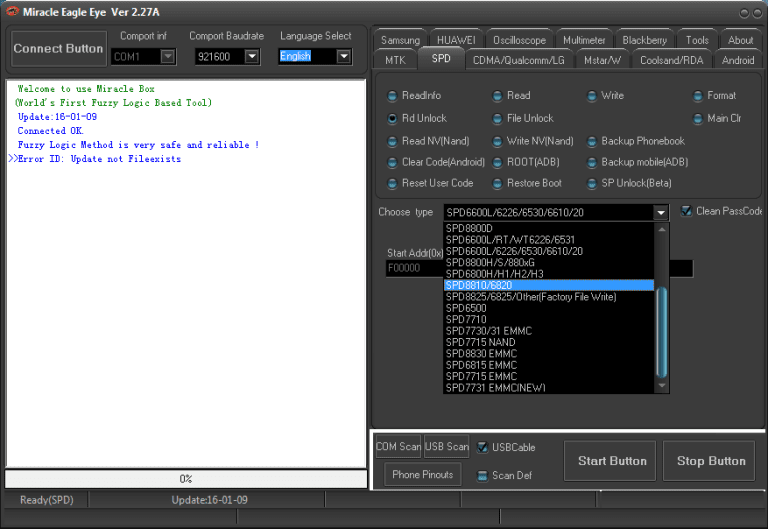This screenshot has width=768, height=529.
Task: Click the Connect Button
Action: 58,48
